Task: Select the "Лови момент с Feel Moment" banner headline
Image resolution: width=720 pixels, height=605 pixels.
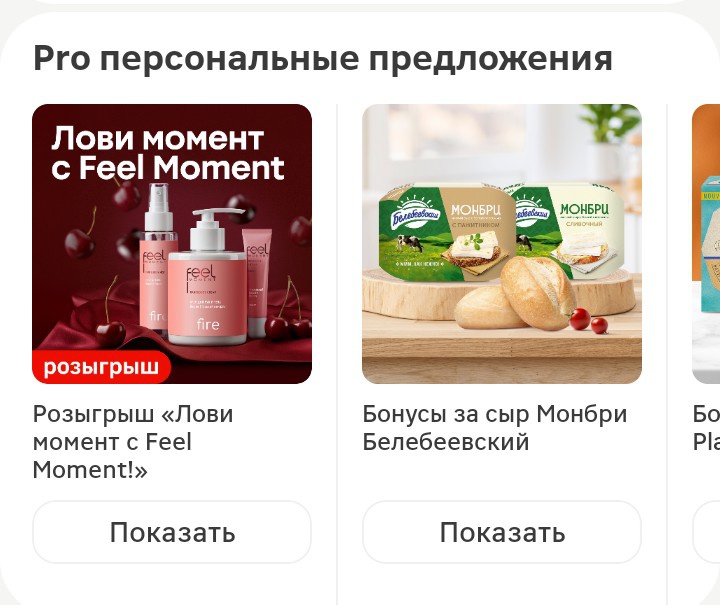Action: tap(168, 153)
